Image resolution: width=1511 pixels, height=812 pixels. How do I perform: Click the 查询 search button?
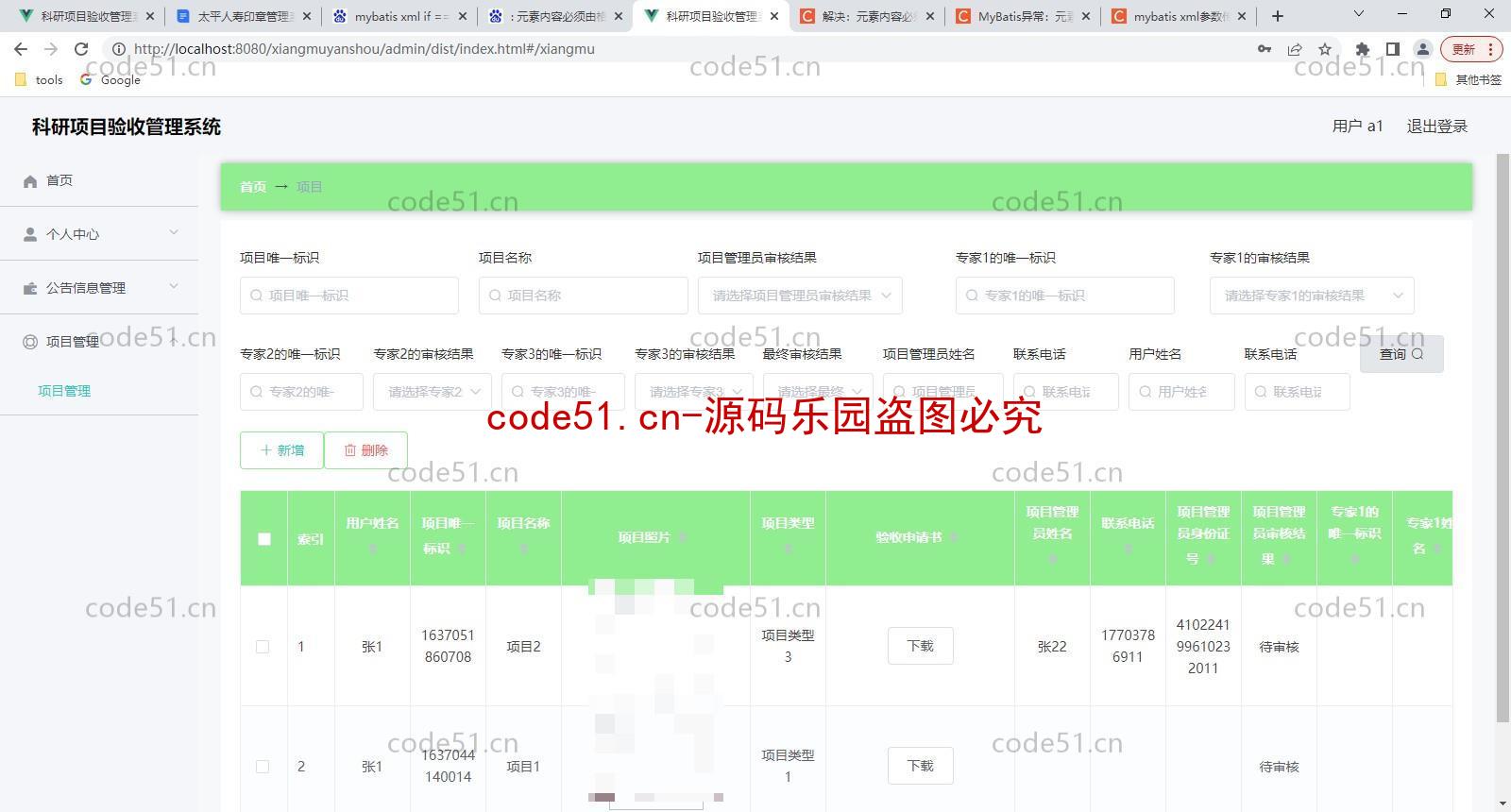pos(1401,354)
